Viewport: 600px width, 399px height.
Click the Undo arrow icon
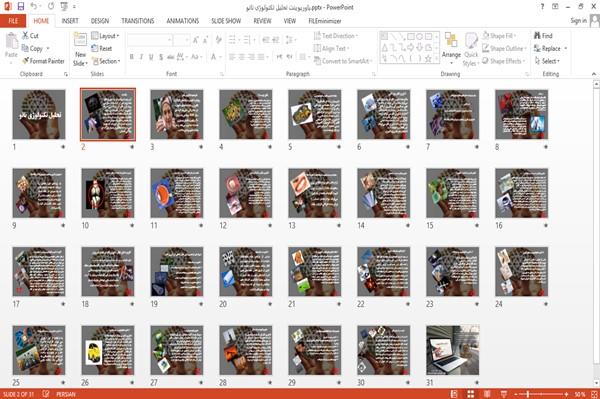(x=34, y=7)
